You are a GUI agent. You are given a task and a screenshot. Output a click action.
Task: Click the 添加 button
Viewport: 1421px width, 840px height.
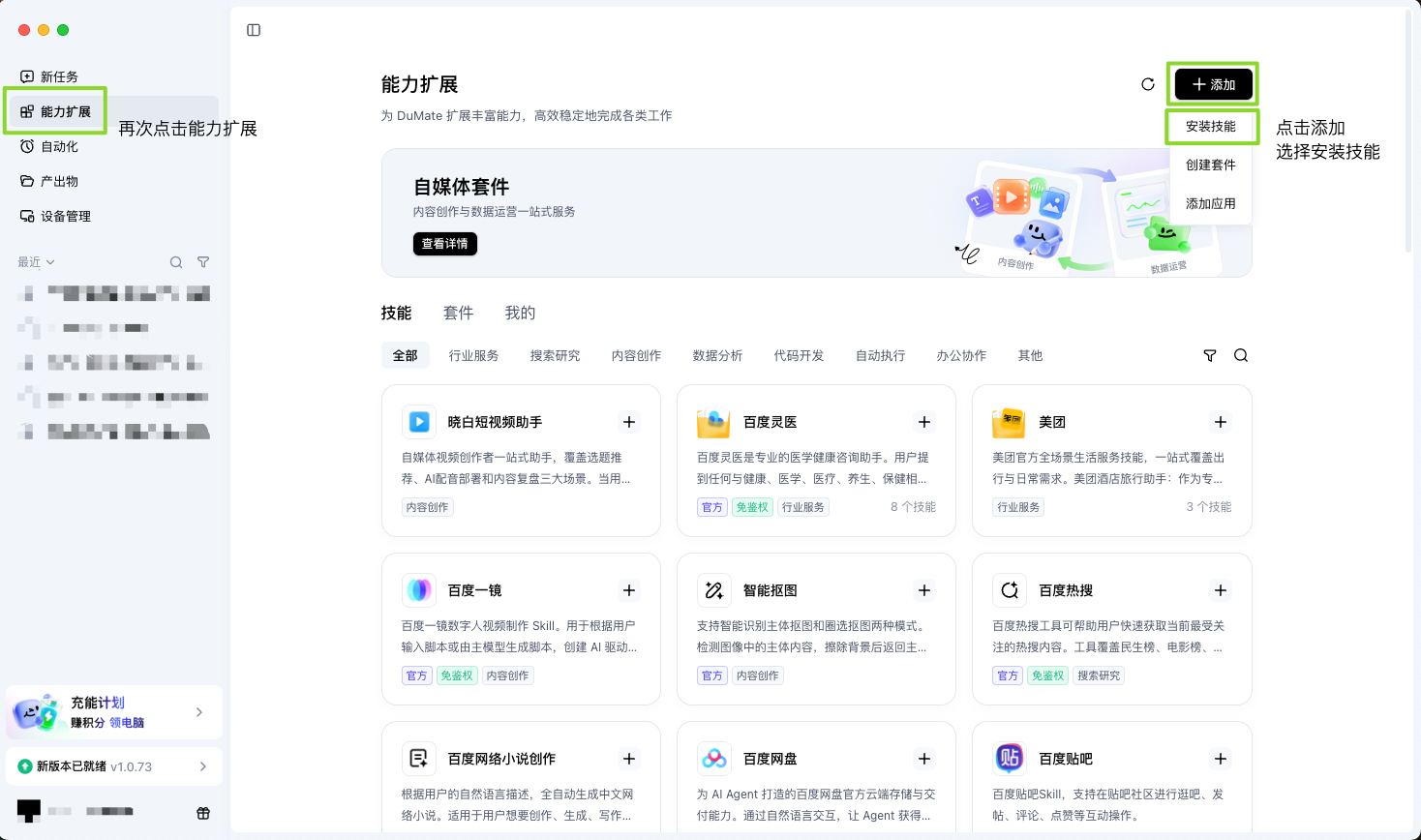(x=1214, y=84)
